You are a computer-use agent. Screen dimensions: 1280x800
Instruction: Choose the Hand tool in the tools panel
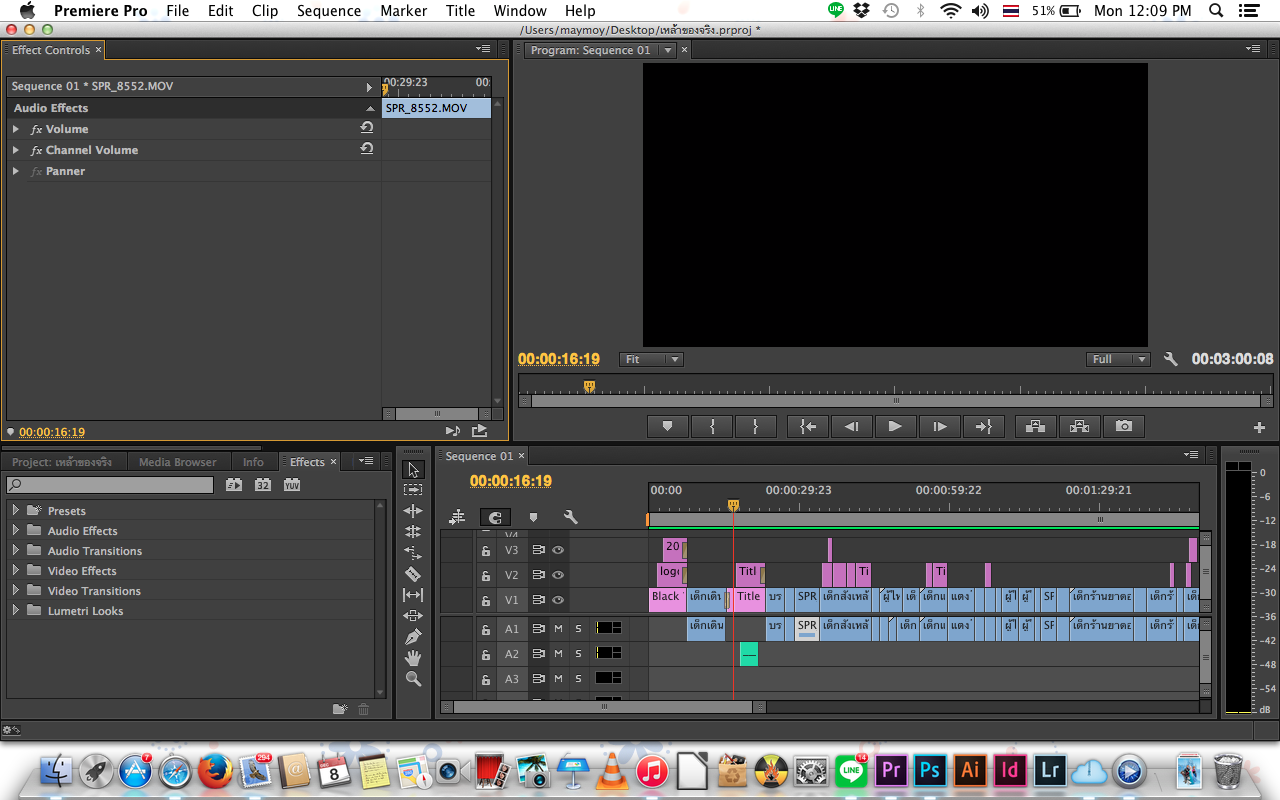(x=413, y=658)
